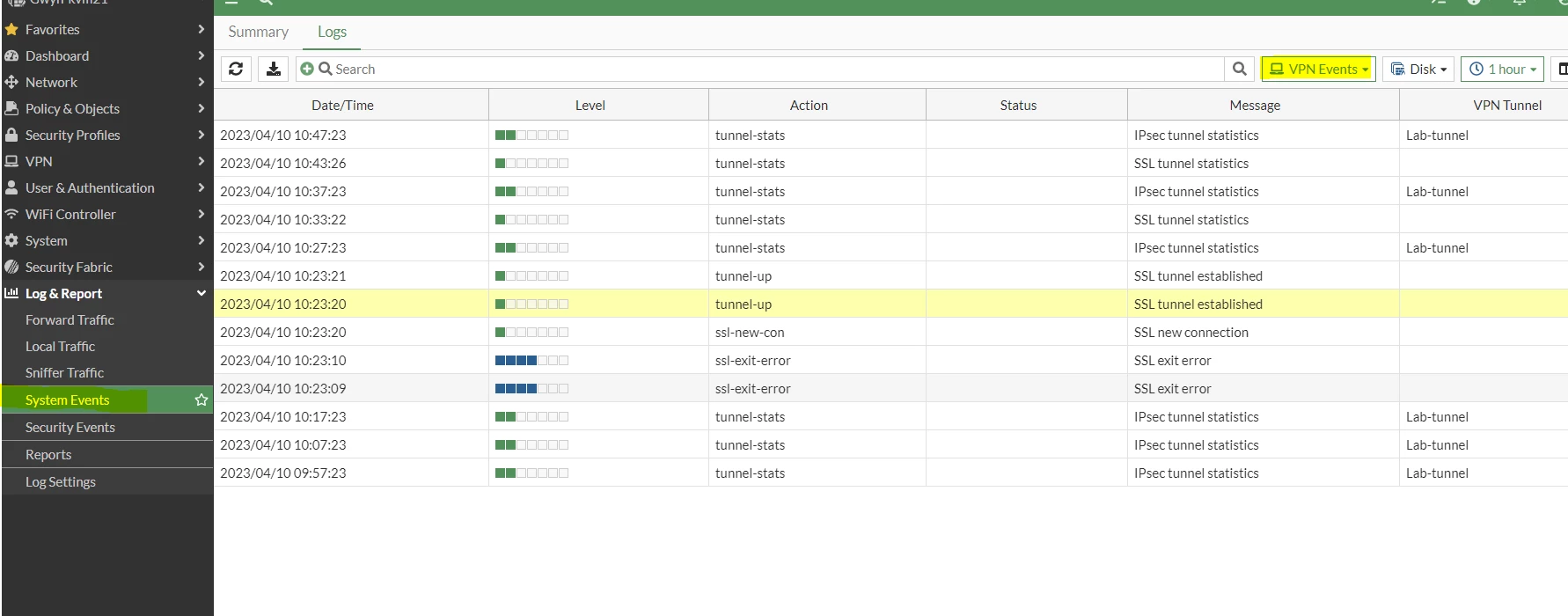
Task: Open Forward Traffic logs
Action: coord(70,320)
